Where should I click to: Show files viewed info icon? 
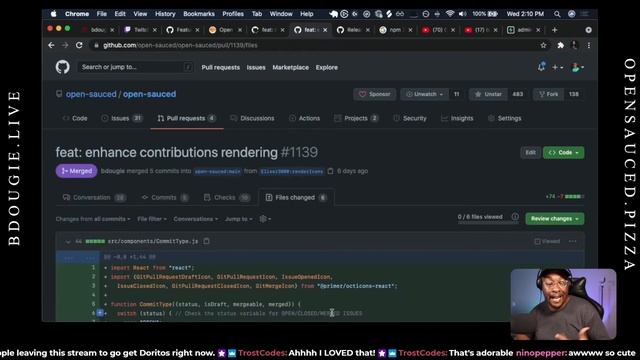(515, 217)
